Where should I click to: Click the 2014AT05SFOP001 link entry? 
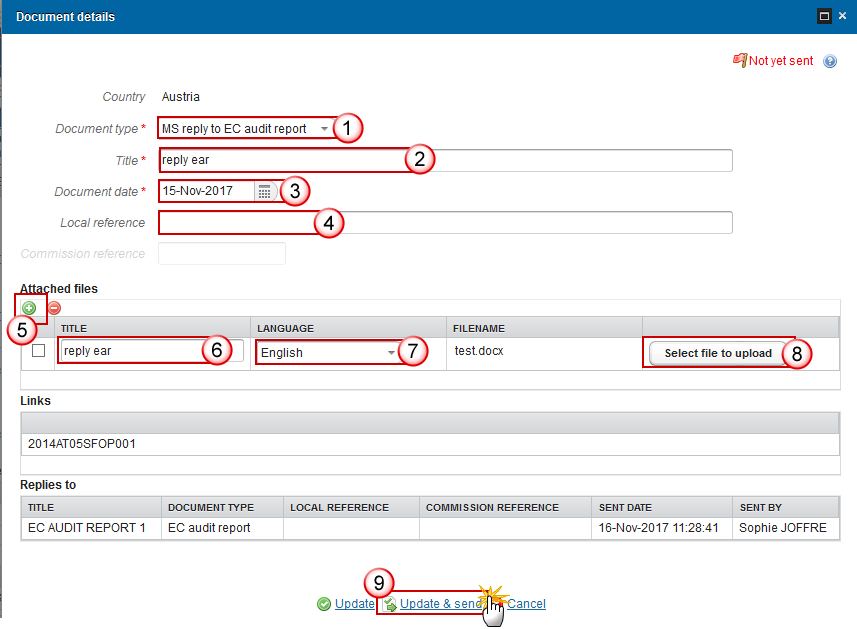tap(82, 443)
